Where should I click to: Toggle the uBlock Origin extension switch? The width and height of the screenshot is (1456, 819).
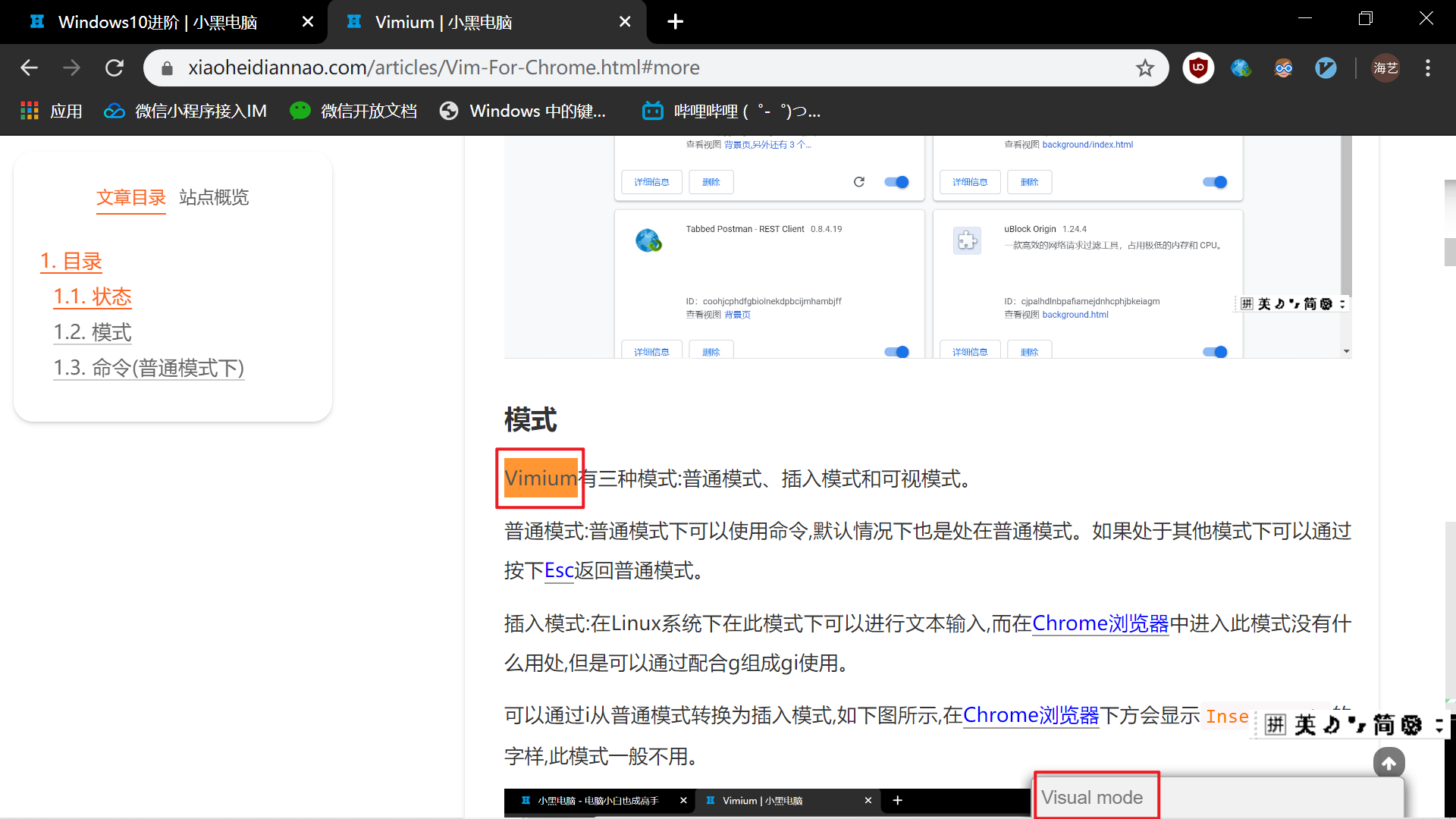(x=1215, y=352)
